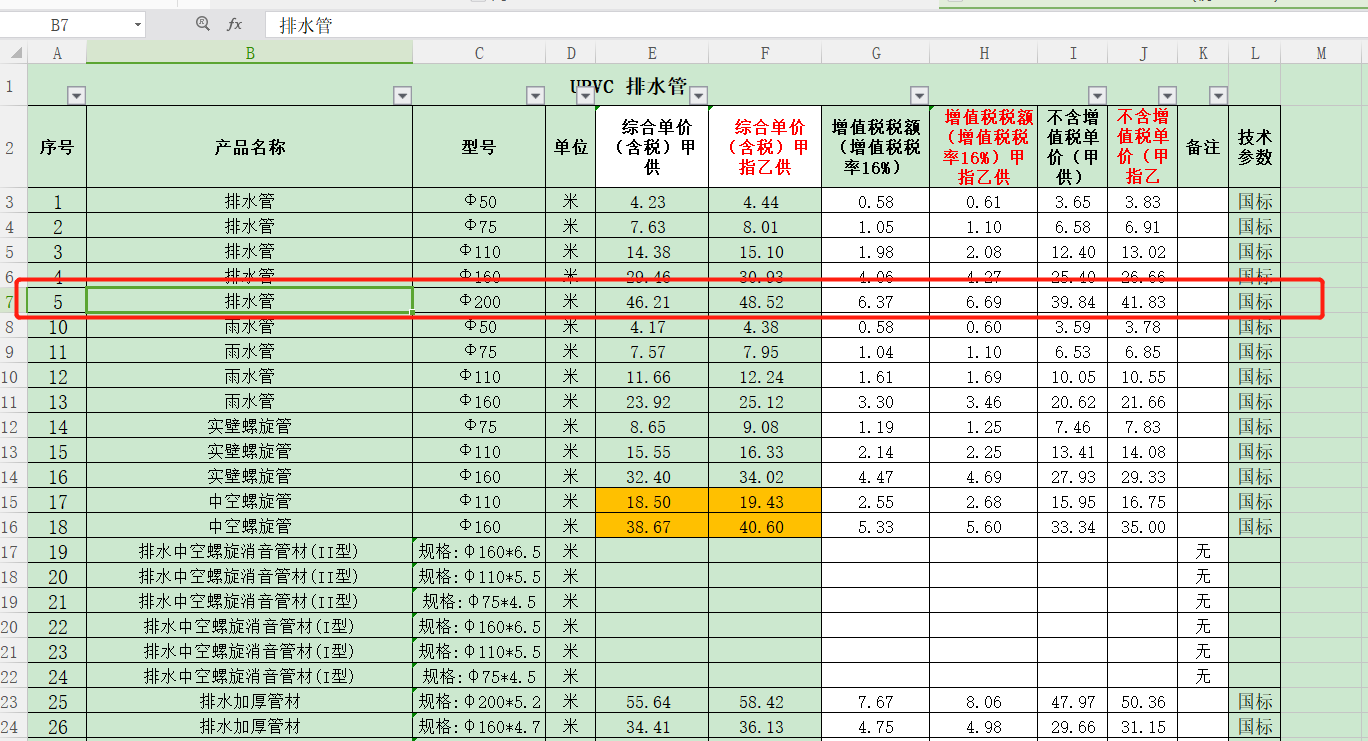Open the filter dropdown in column I
Image resolution: width=1368 pixels, height=741 pixels.
tap(1097, 96)
